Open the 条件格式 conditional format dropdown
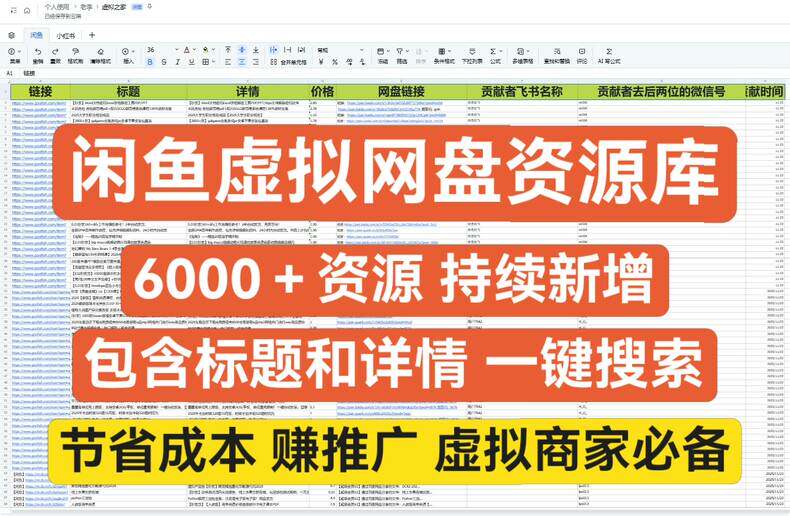790x516 pixels. pyautogui.click(x=444, y=55)
